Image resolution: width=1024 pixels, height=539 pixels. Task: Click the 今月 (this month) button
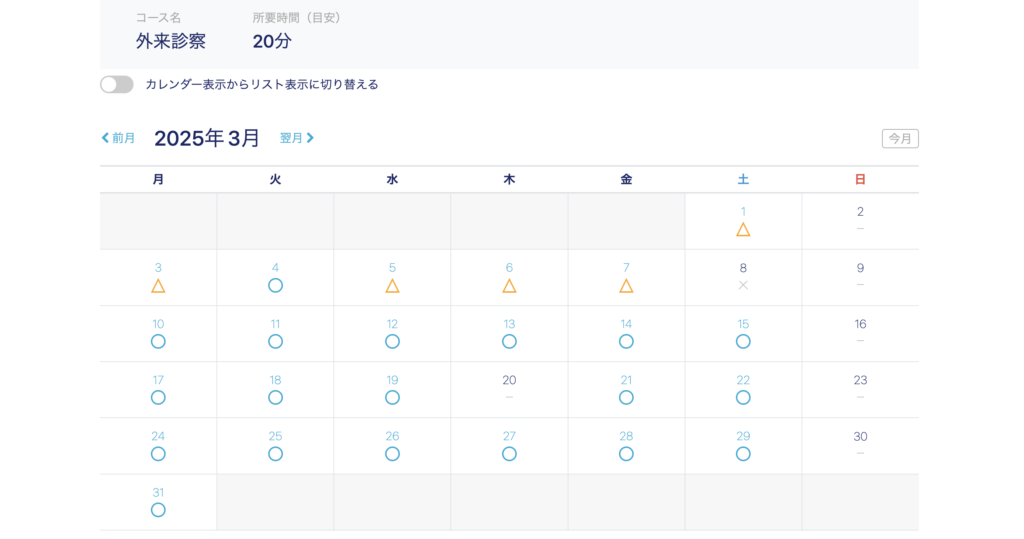[x=900, y=139]
